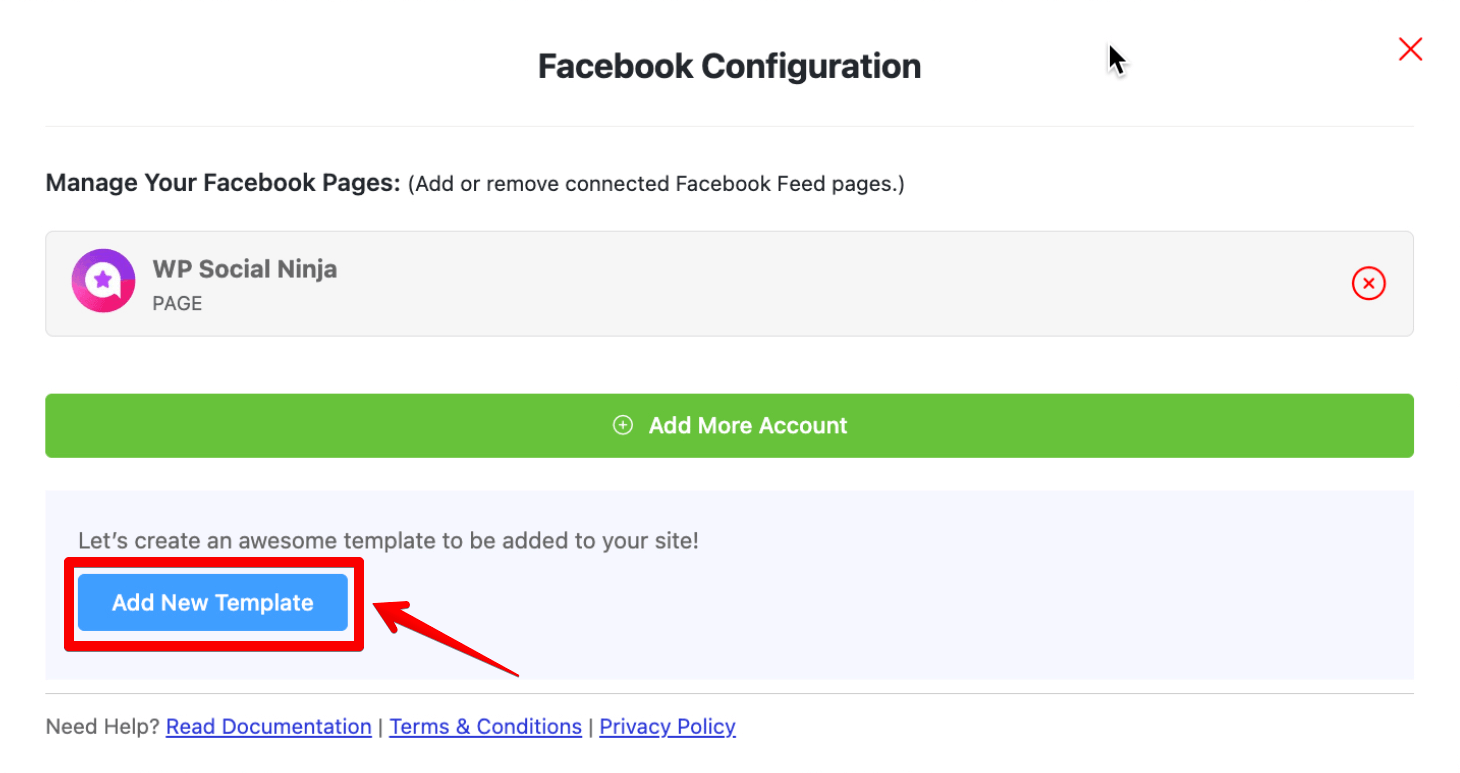Click the Need Help? text
1460x773 pixels.
103,727
